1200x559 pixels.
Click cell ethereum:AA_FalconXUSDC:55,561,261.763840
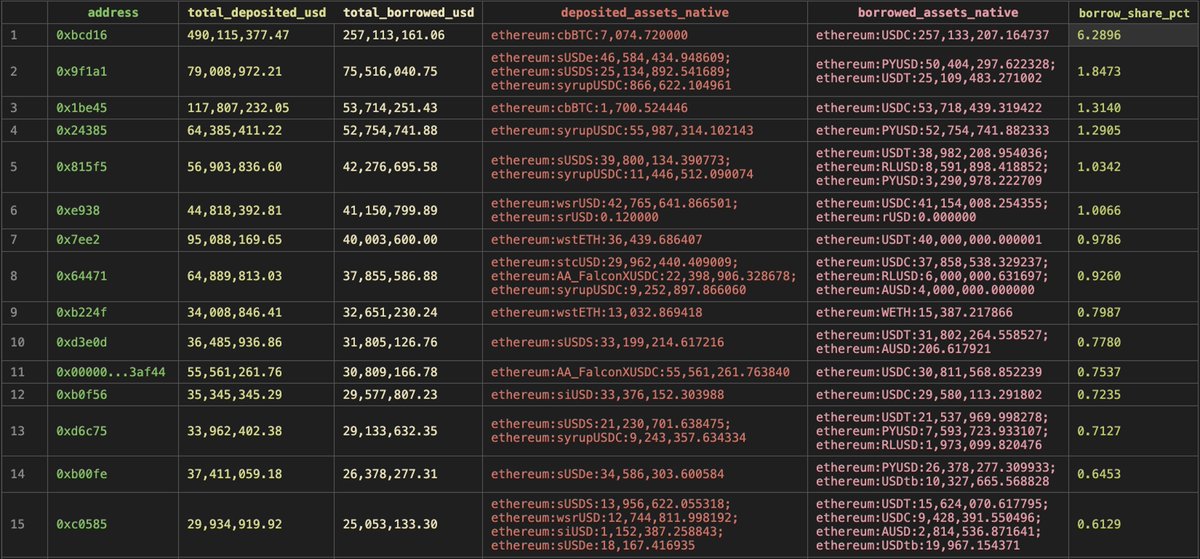[x=640, y=371]
